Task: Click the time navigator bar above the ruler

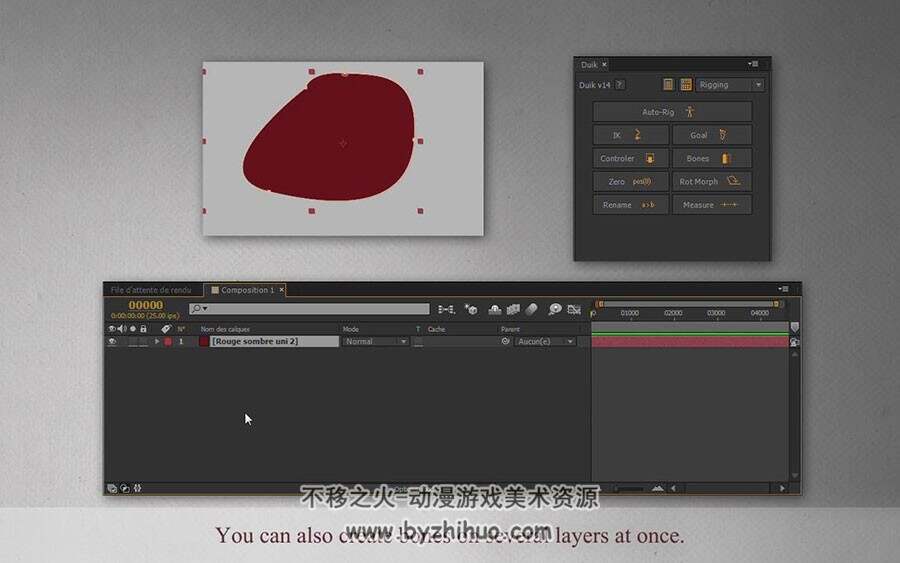Action: click(x=688, y=304)
